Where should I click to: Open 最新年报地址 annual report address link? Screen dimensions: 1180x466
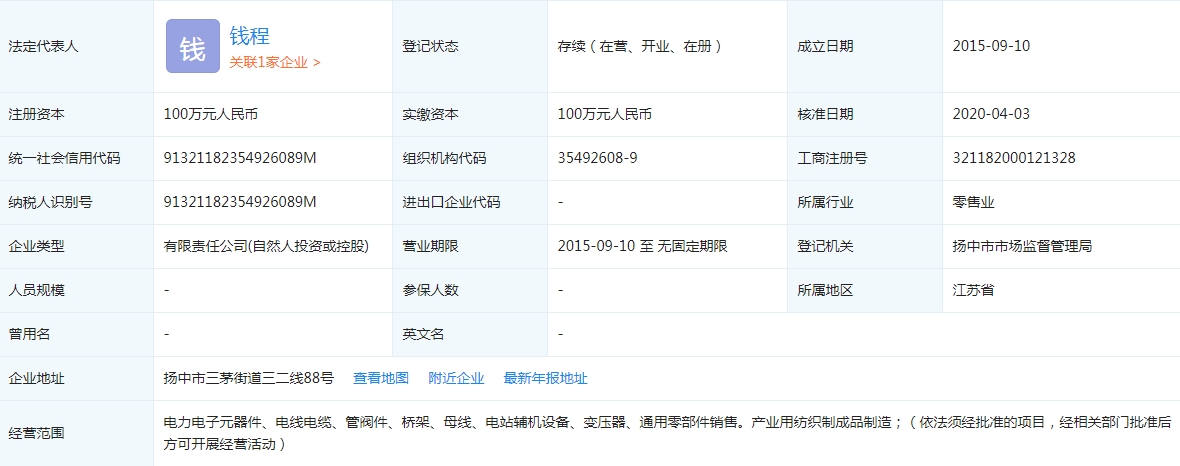point(545,378)
